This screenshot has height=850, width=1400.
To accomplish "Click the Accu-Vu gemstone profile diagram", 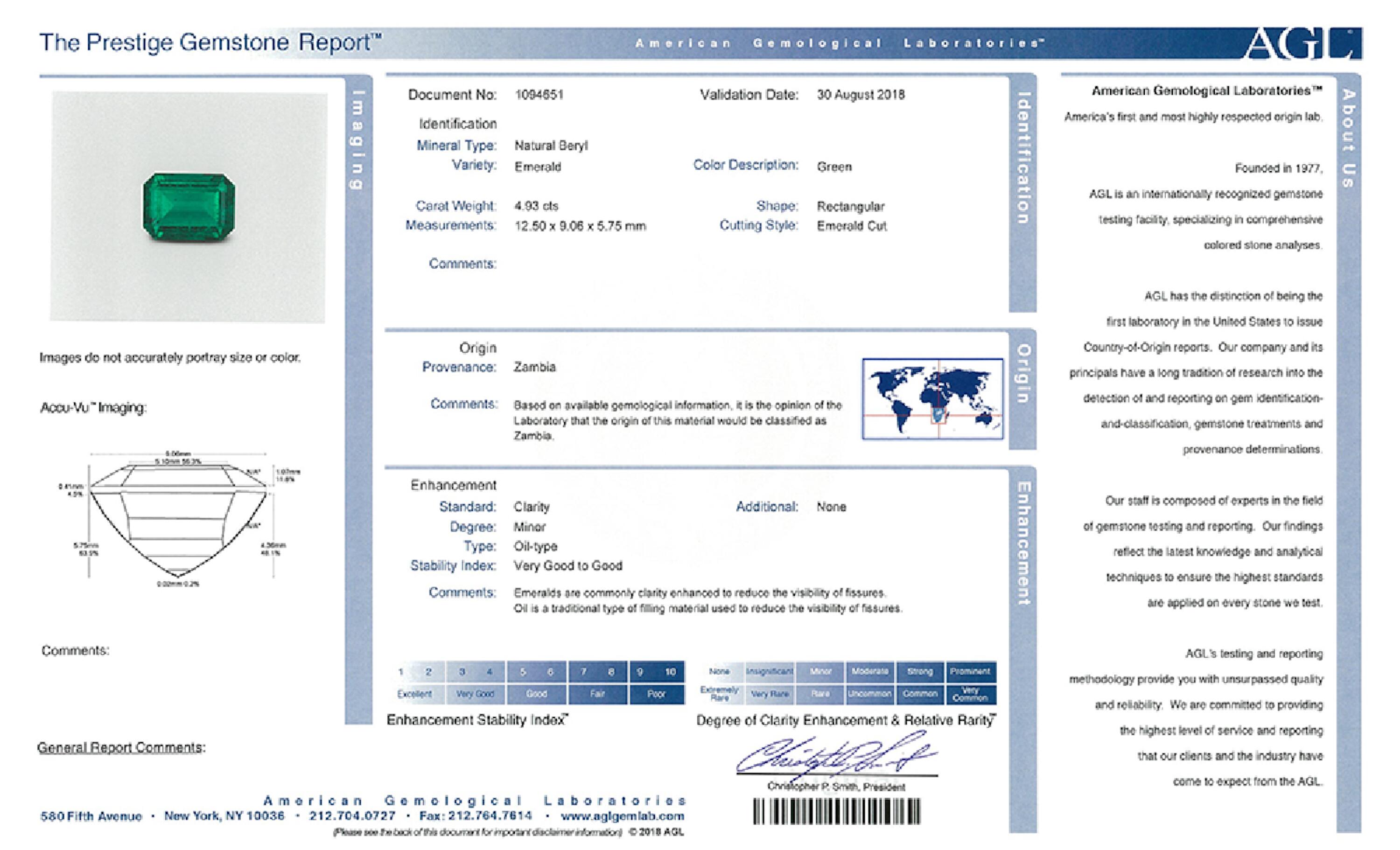I will [178, 517].
